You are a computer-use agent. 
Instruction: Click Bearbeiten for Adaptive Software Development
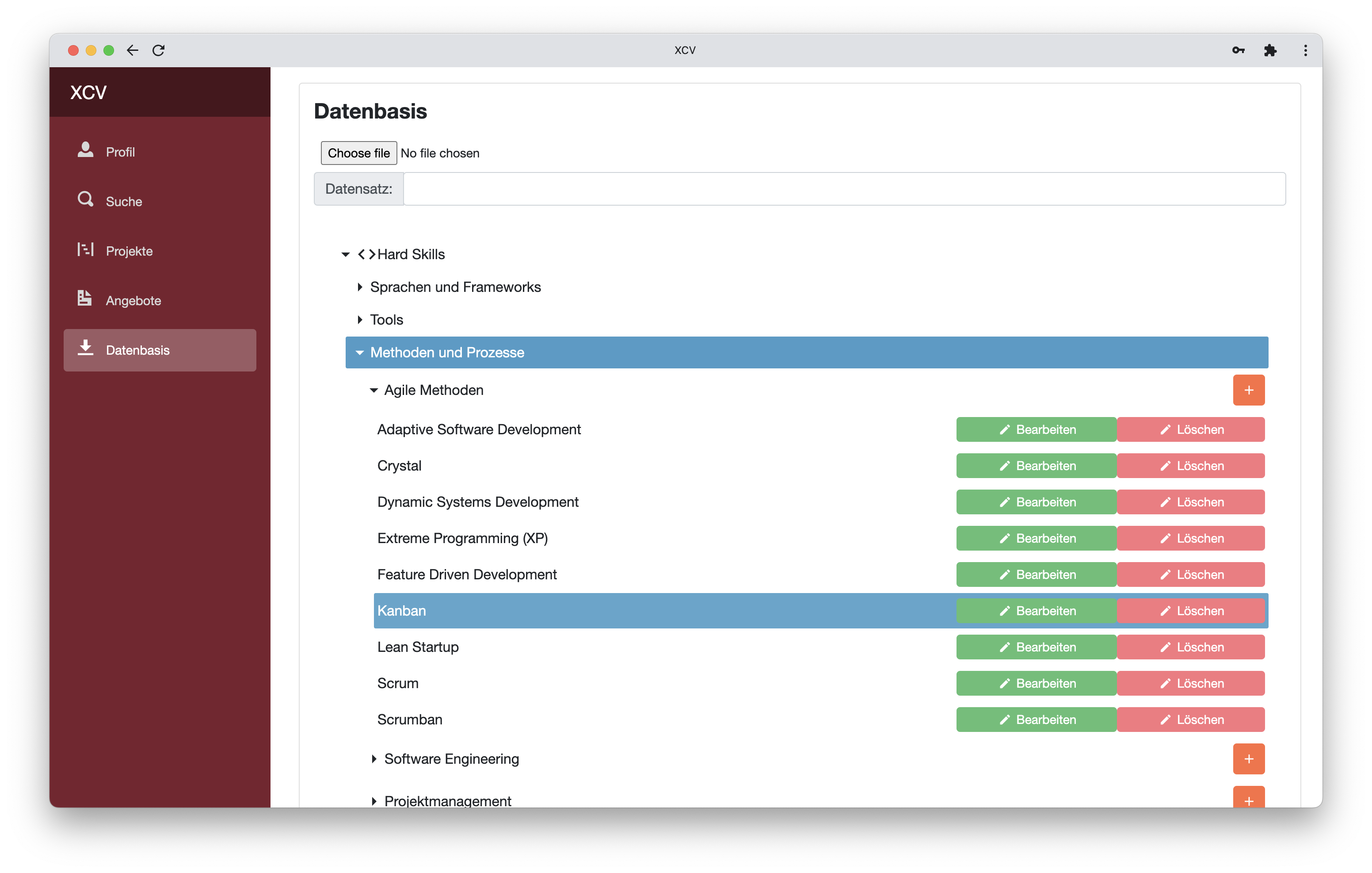1036,429
